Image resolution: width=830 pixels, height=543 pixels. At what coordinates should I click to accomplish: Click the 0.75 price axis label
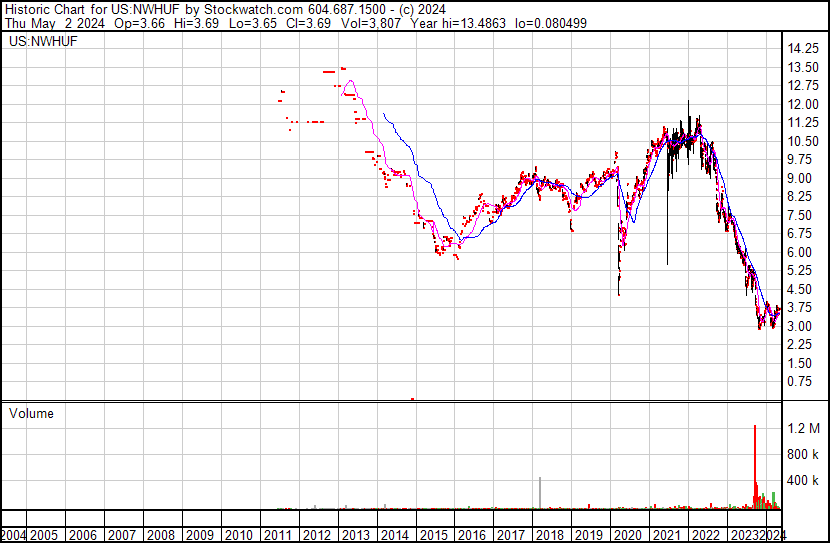(799, 382)
